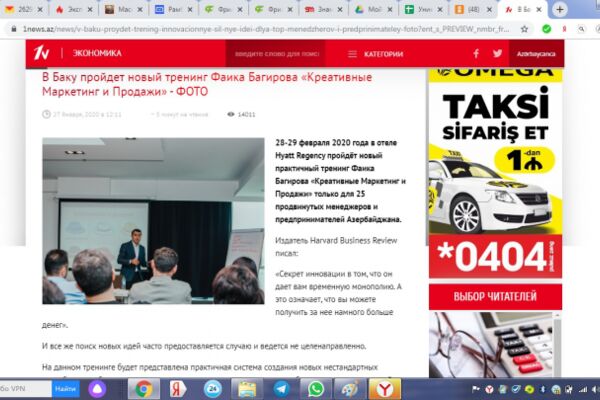Image resolution: width=600 pixels, height=400 pixels.
Task: Click the site search input field
Action: pyautogui.click(x=276, y=54)
